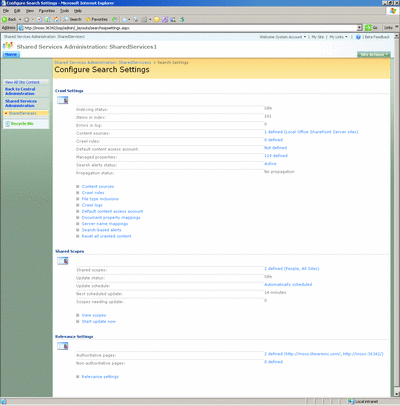Click the Shared Scopes section icon

point(63,261)
